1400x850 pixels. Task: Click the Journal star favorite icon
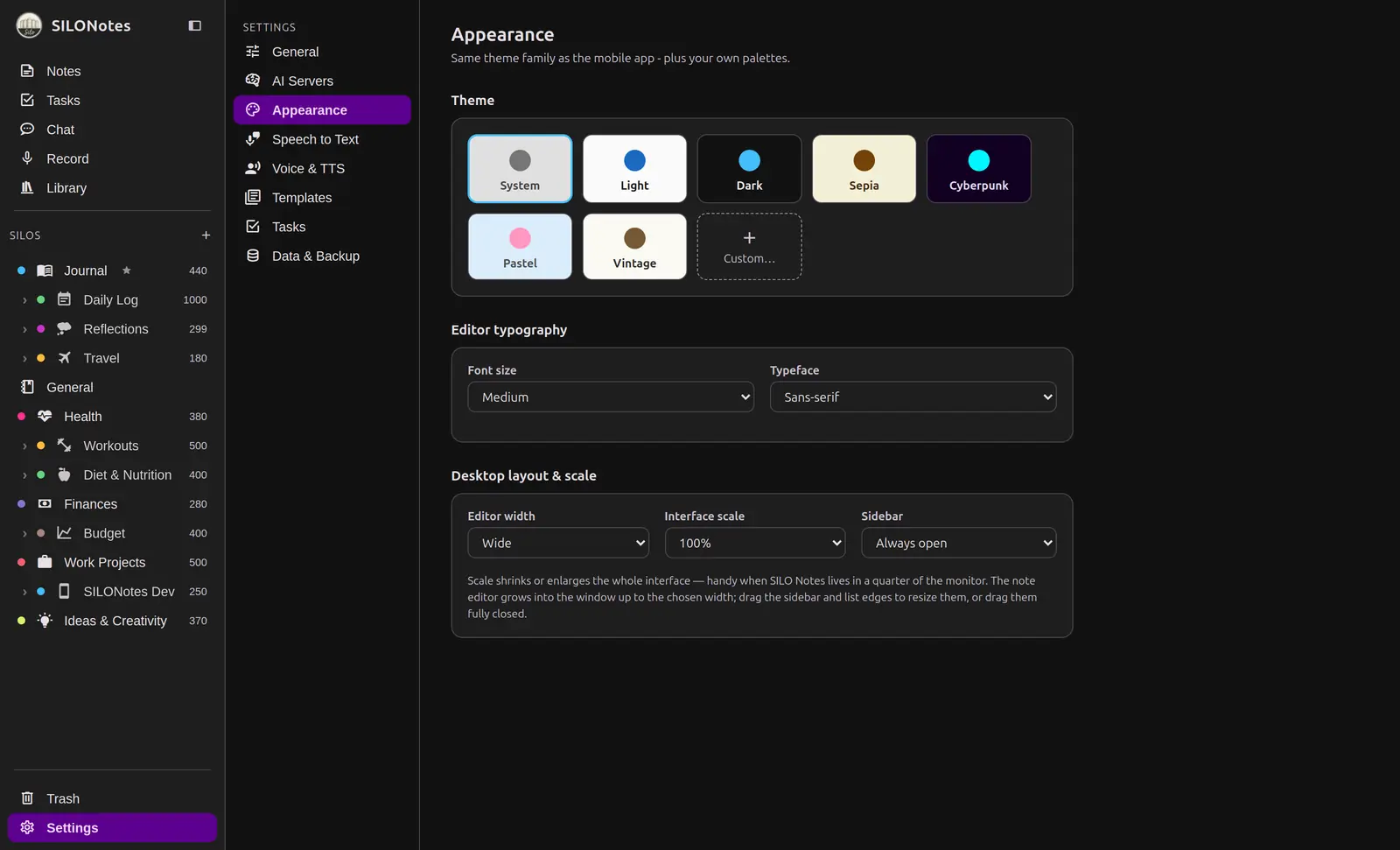126,270
